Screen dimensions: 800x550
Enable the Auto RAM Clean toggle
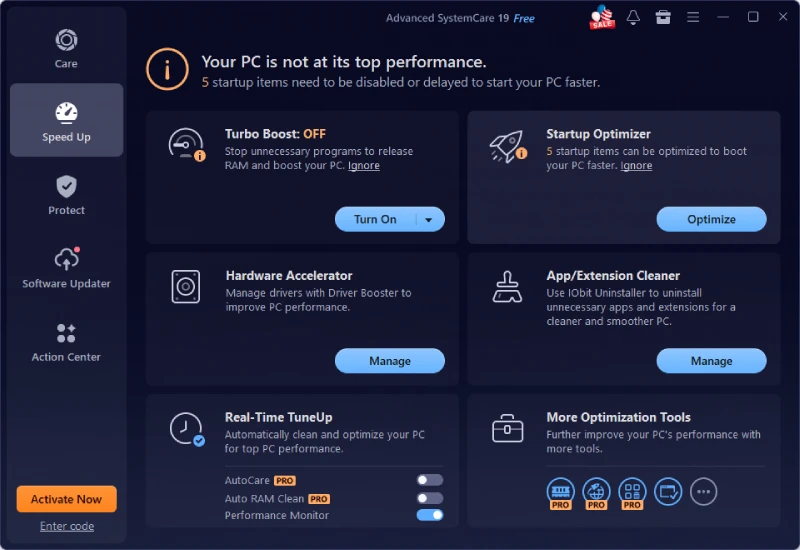pyautogui.click(x=430, y=498)
